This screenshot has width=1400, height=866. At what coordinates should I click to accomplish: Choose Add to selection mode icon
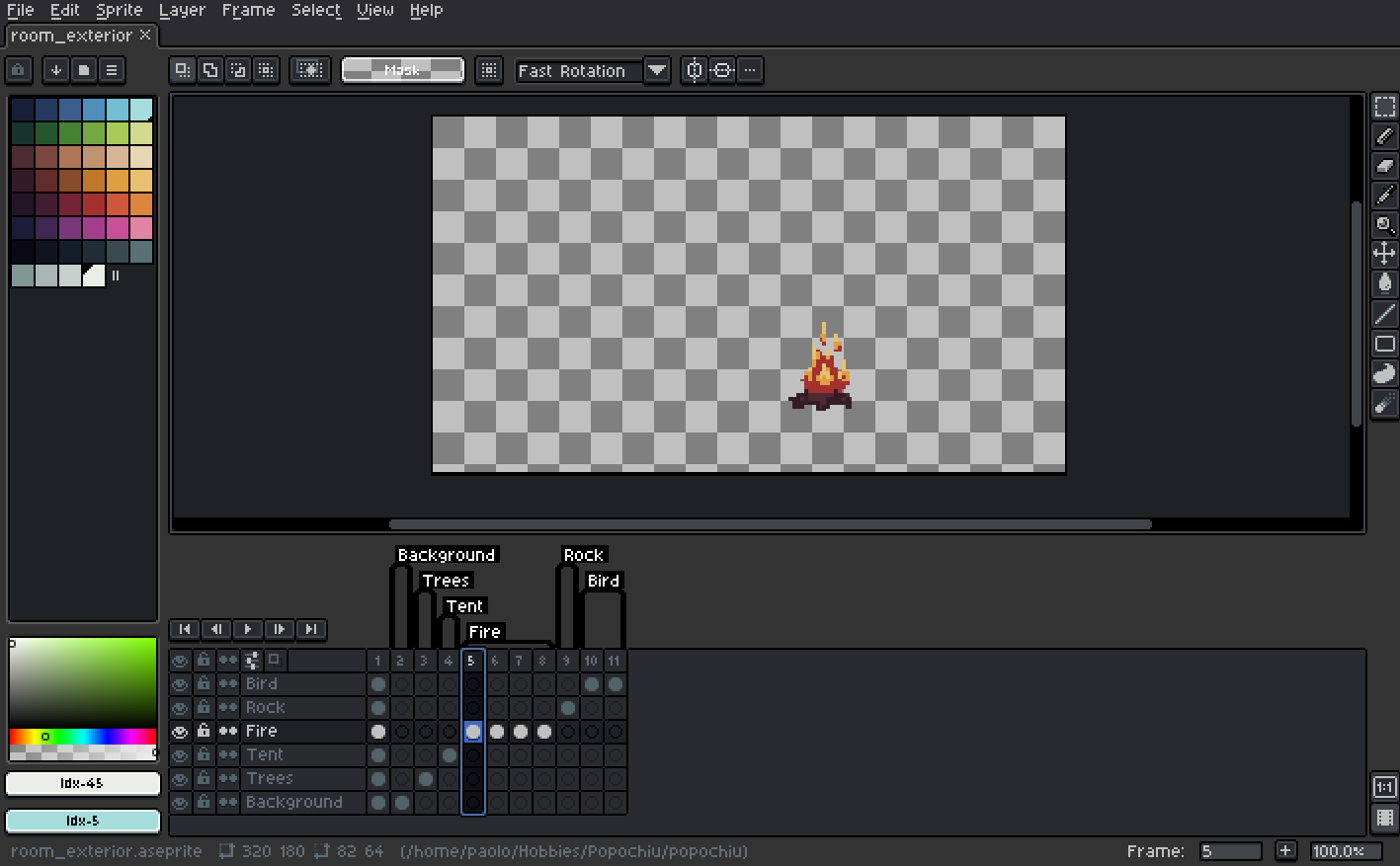click(x=210, y=70)
